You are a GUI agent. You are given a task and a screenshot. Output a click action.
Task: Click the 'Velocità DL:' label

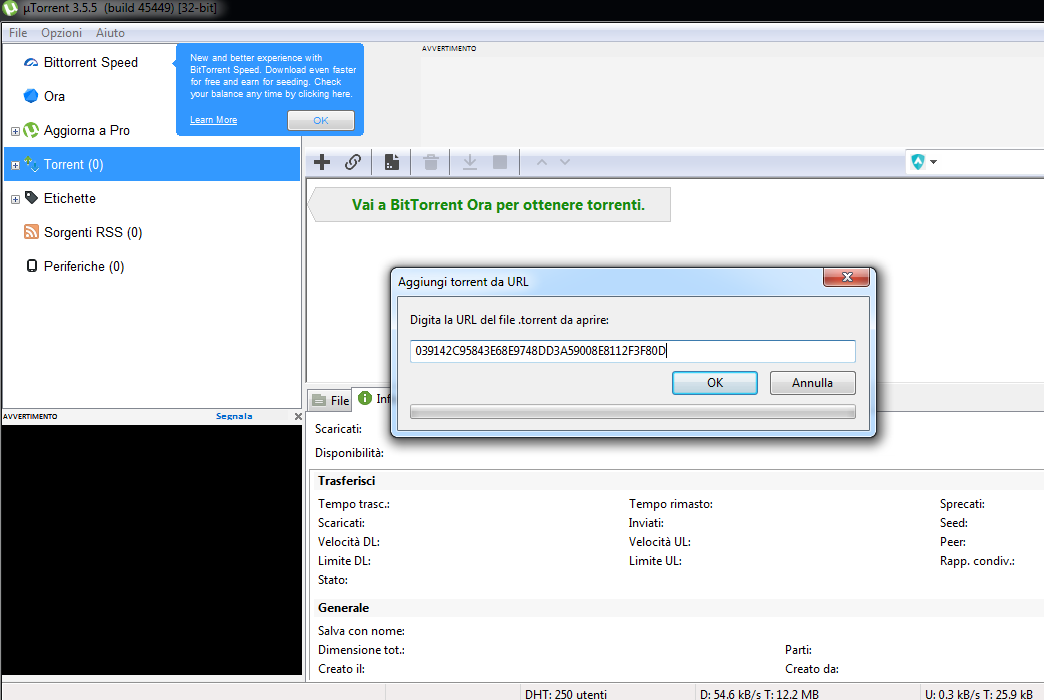[349, 542]
